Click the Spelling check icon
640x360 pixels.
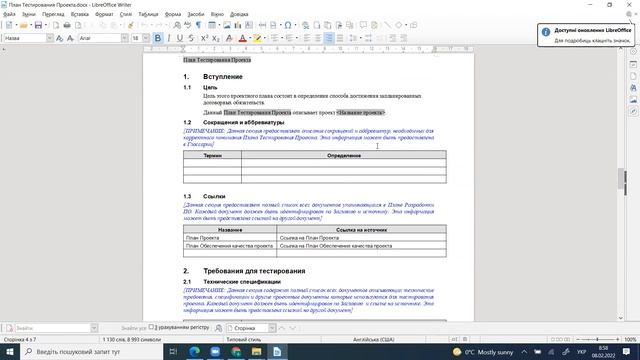[x=187, y=25]
